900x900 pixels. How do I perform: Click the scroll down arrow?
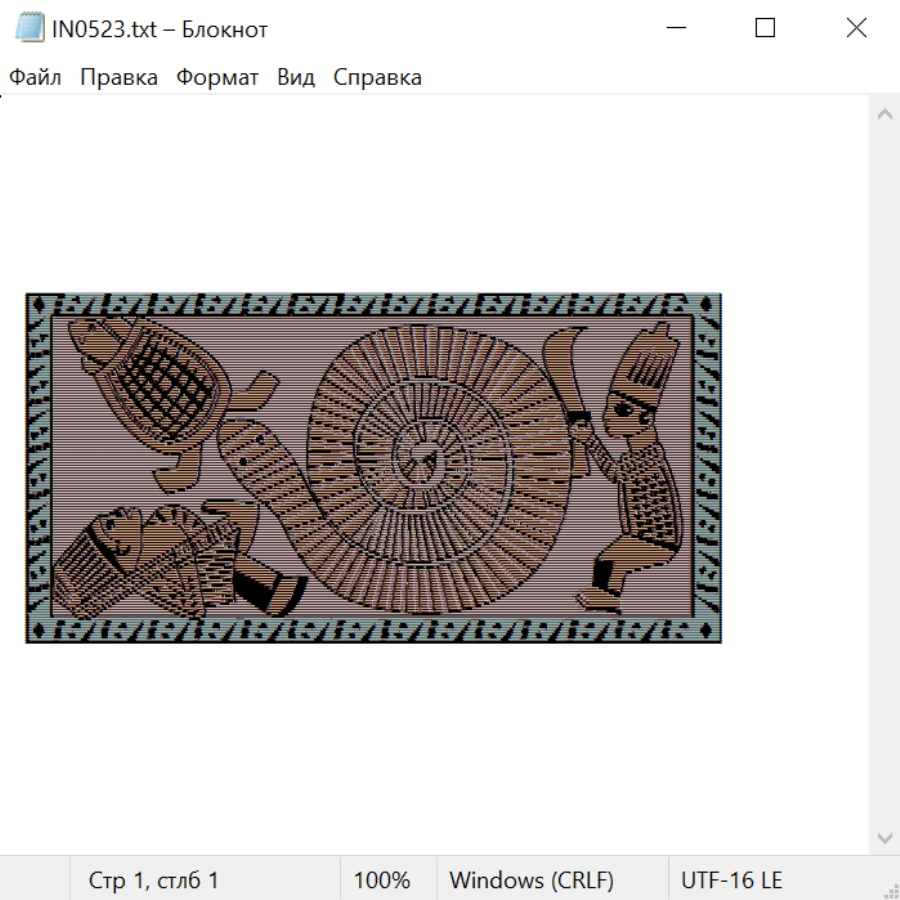pos(884,838)
